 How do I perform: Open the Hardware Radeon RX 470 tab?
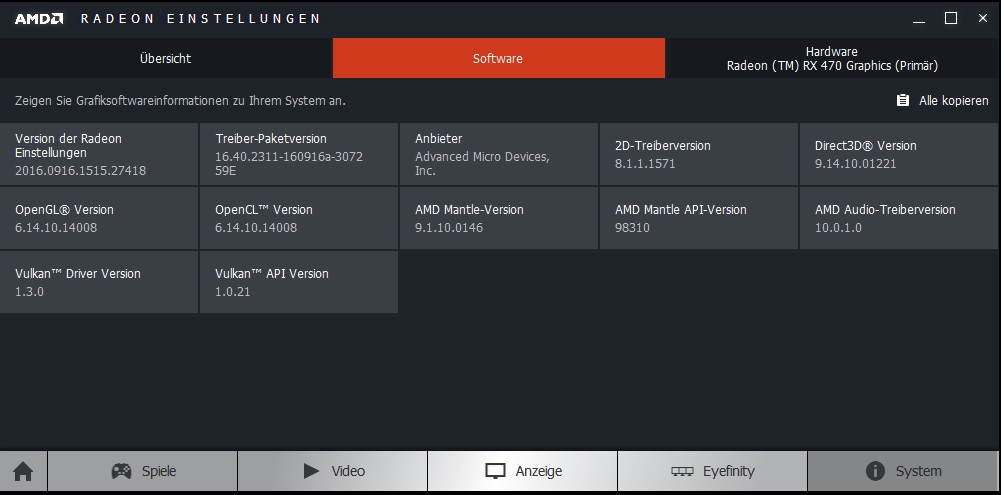pyautogui.click(x=832, y=58)
